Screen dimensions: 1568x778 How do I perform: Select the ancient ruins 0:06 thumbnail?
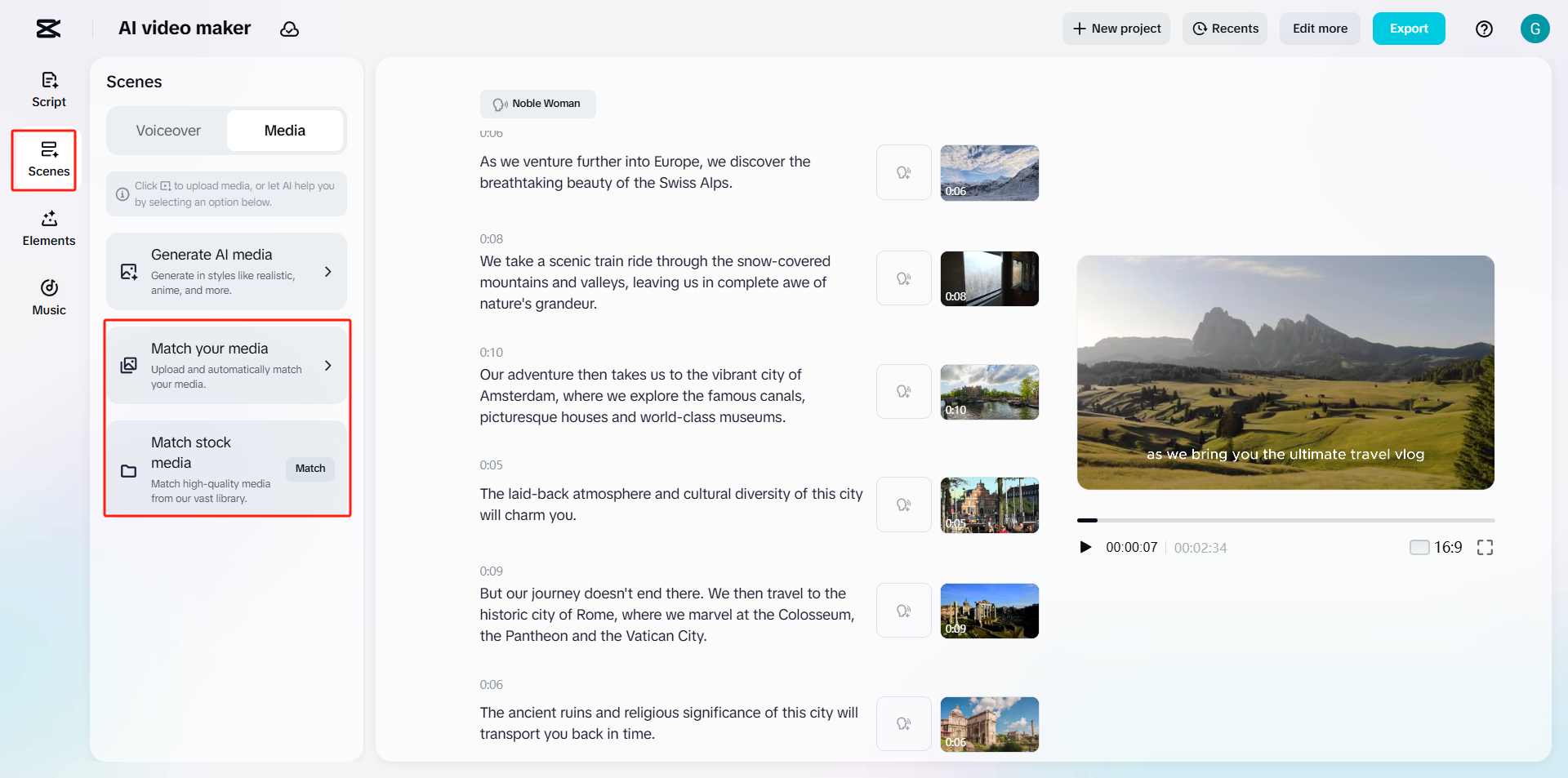[x=990, y=724]
